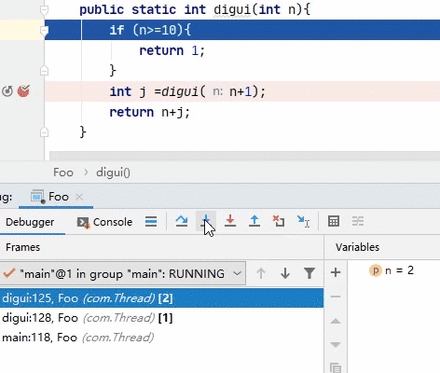Click the recursive call gutter icon
Viewport: 440px width, 373px height.
[x=7, y=91]
